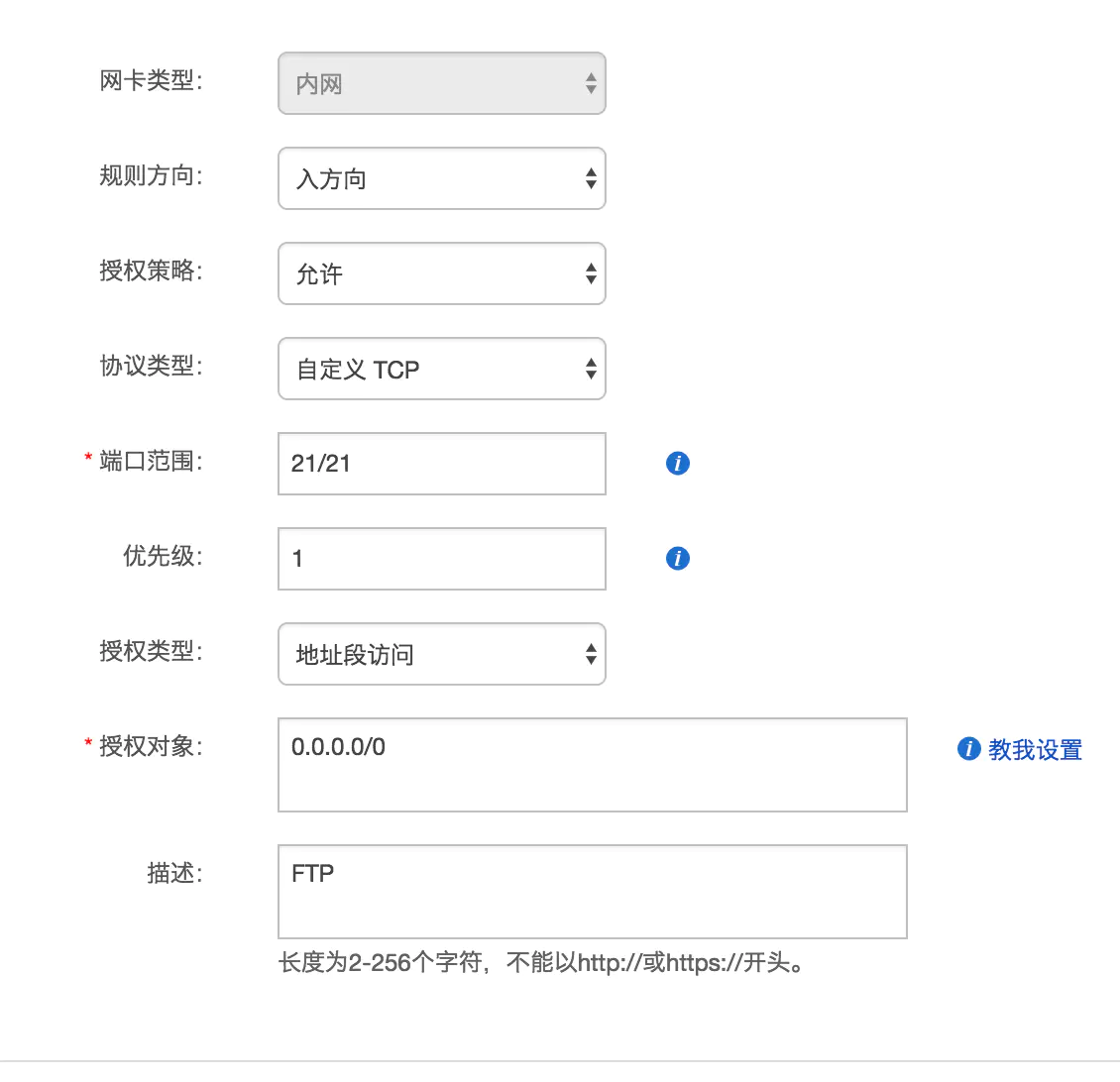Focus the 描述 text area containing FTP

592,892
